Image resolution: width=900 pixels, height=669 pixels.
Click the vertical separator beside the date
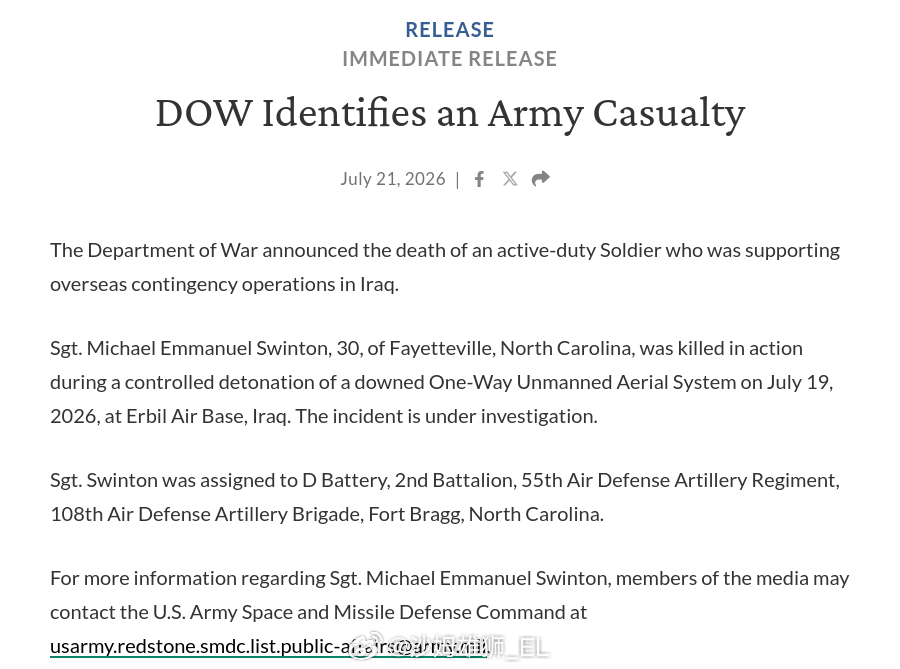(x=457, y=180)
